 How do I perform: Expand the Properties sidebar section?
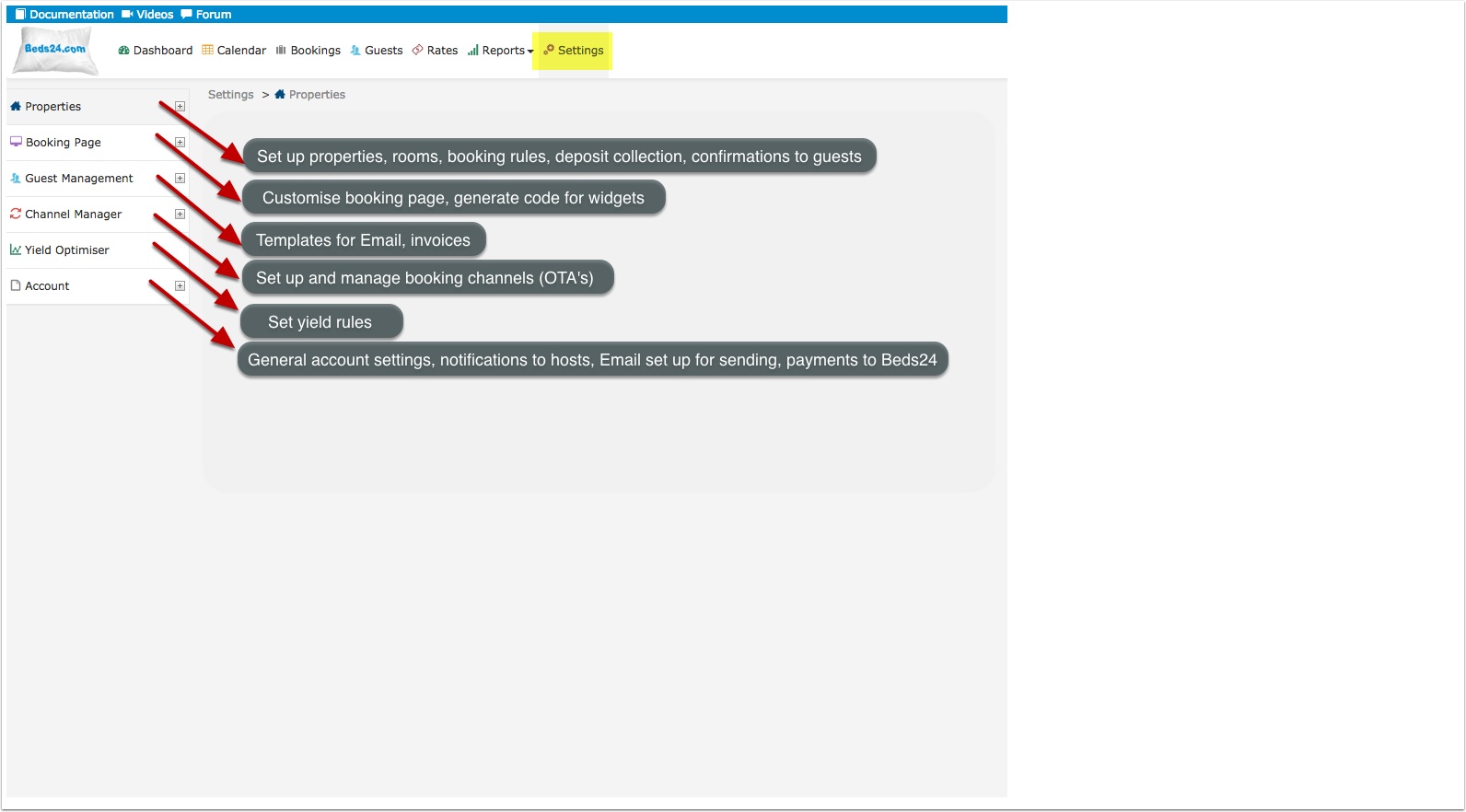click(x=180, y=107)
